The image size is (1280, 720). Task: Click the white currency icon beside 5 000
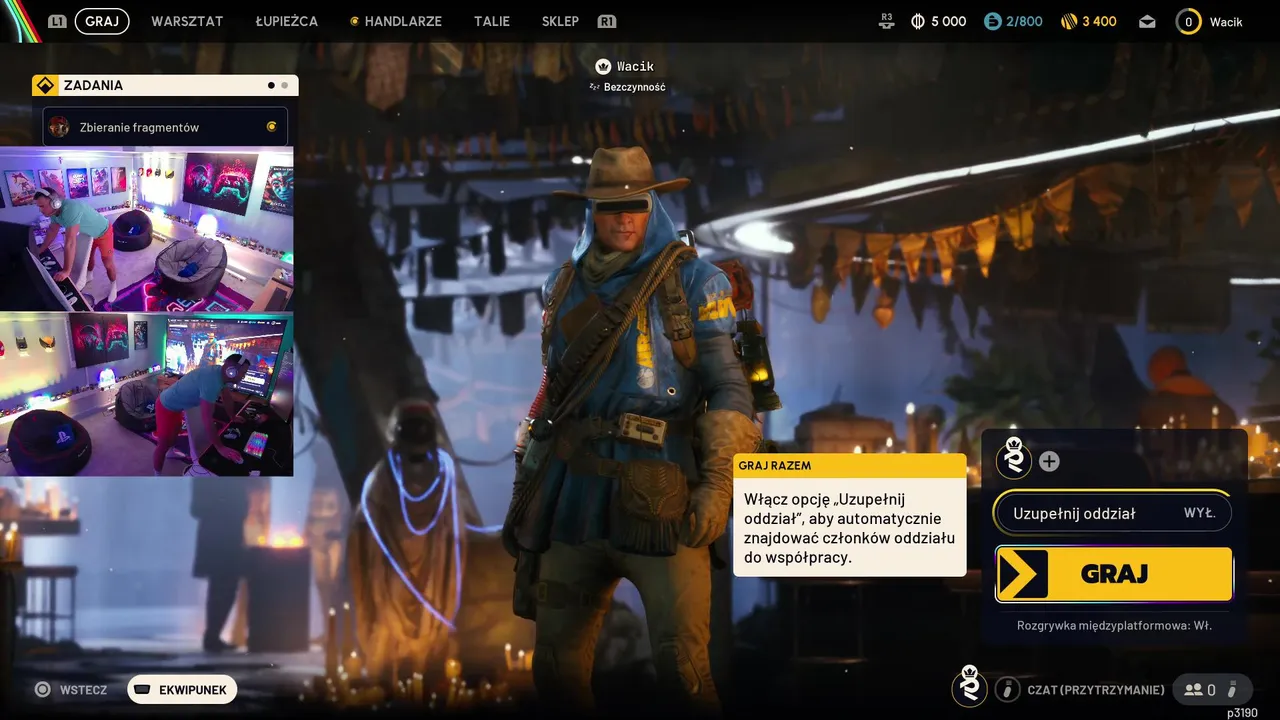tap(918, 21)
